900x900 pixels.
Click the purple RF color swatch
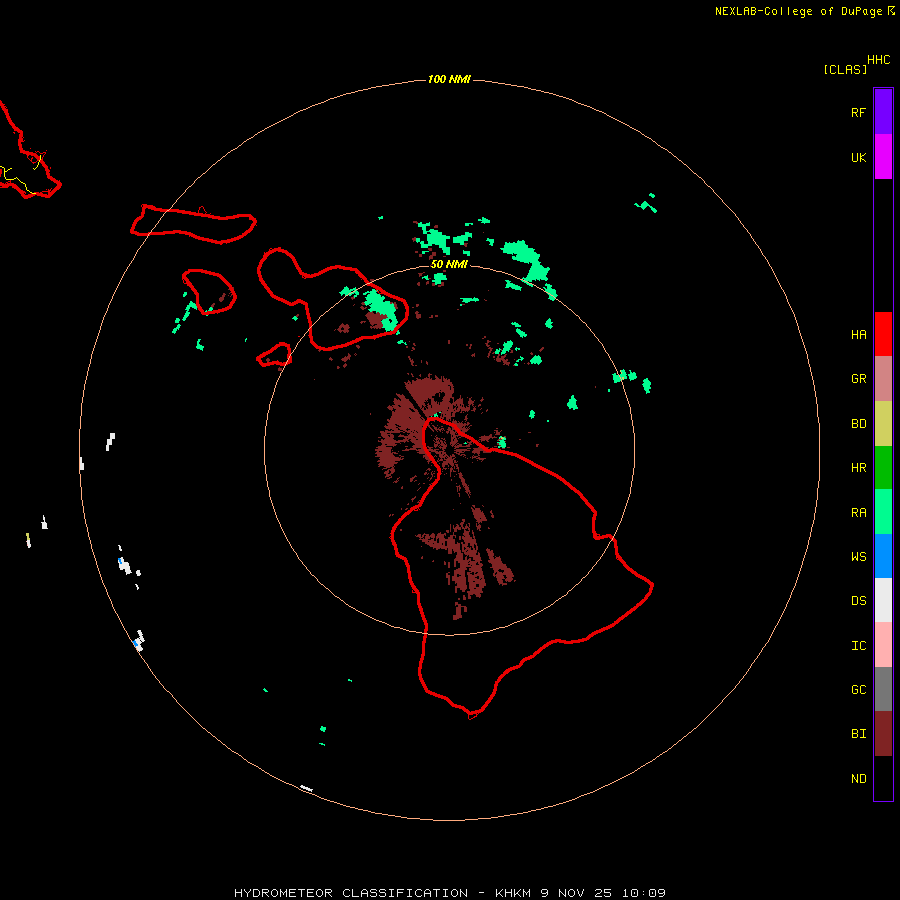click(x=883, y=112)
